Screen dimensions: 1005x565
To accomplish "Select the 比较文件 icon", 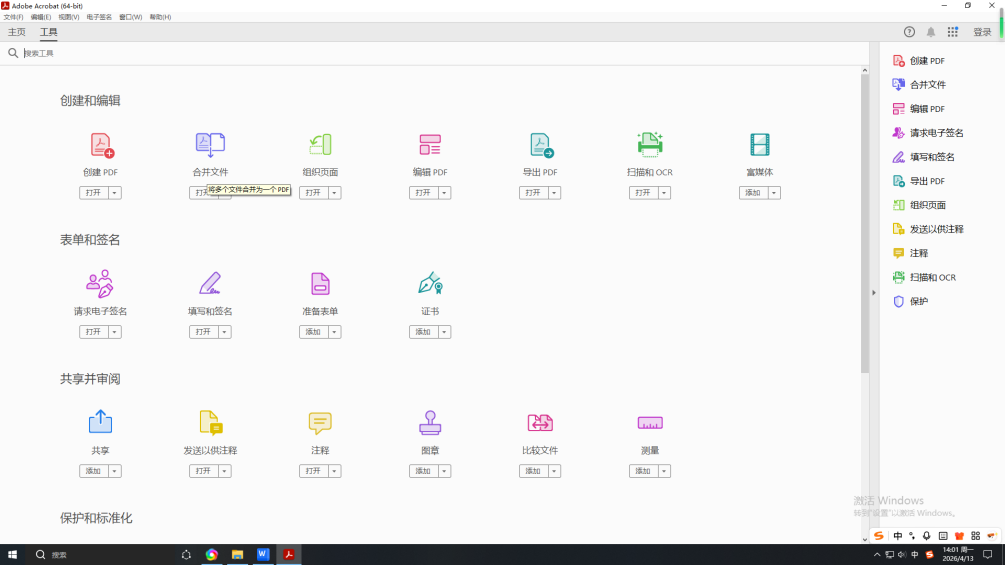I will (x=540, y=423).
